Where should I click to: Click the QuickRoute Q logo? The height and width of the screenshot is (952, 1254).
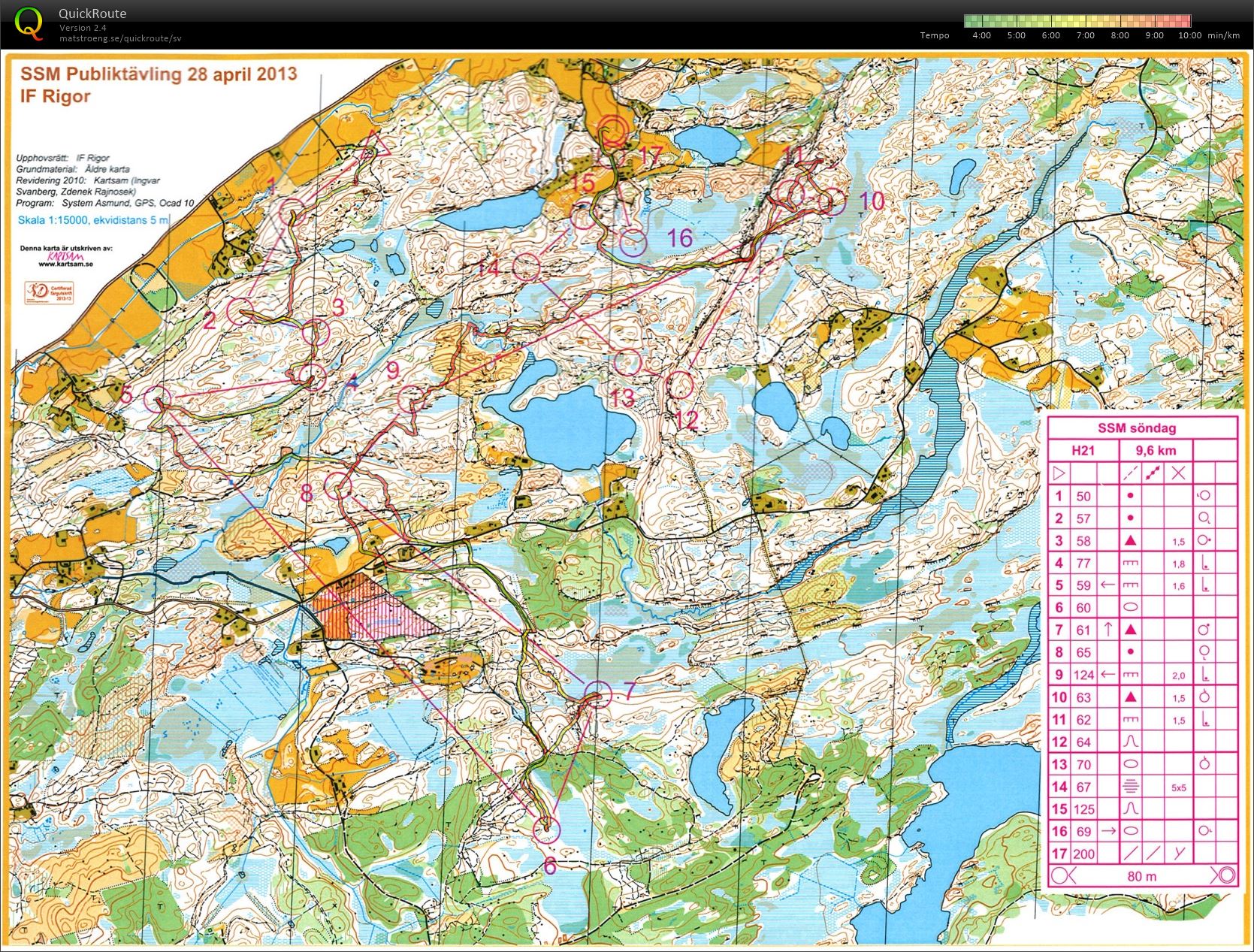29,23
